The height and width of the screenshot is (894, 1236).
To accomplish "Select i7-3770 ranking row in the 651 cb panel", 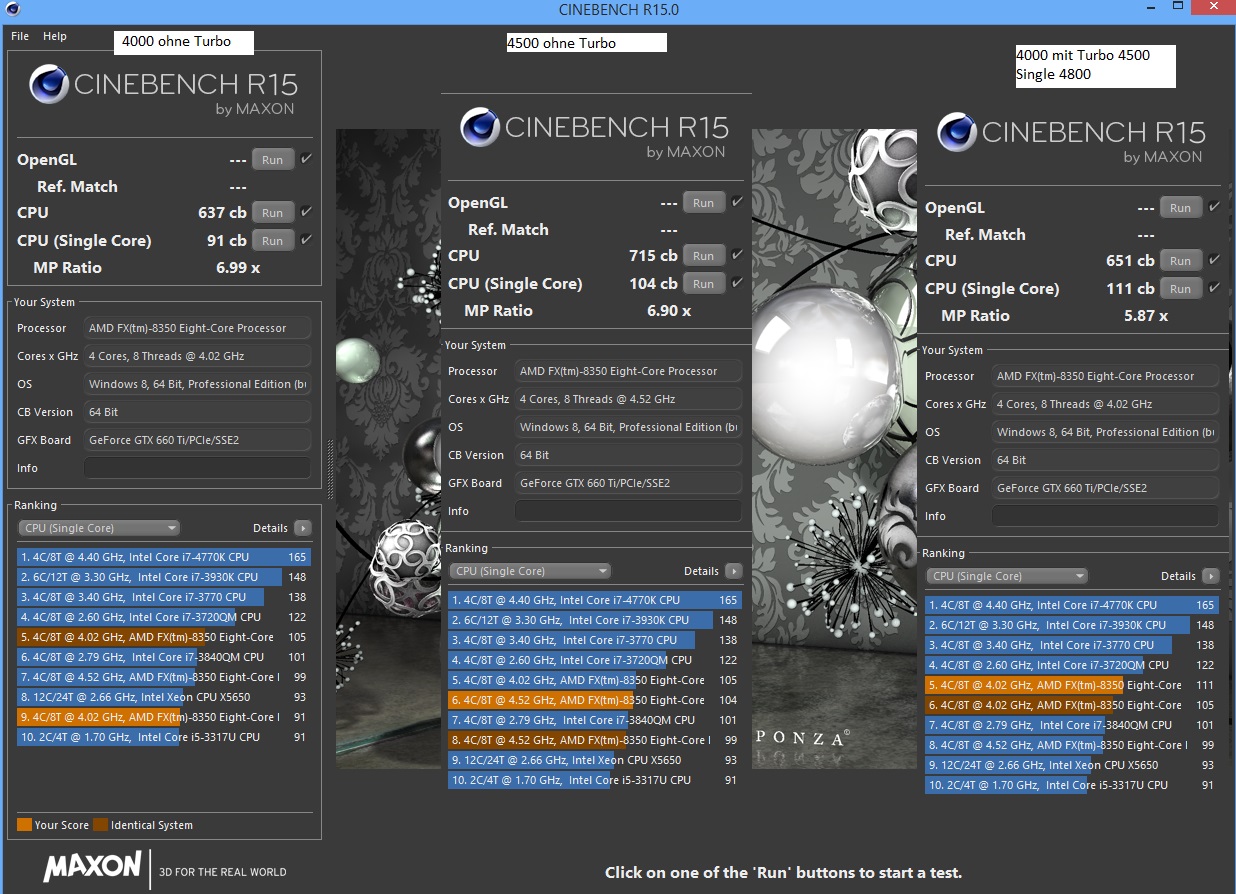I will [x=1072, y=645].
